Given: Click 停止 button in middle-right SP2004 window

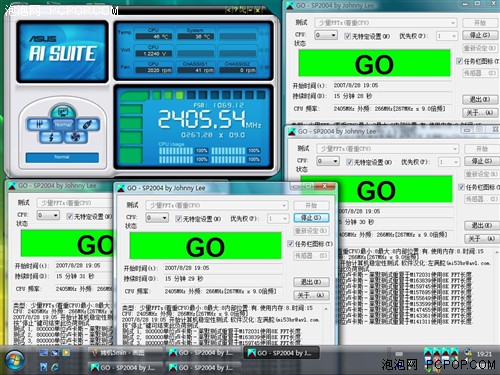Looking at the screenshot, I should [482, 161].
